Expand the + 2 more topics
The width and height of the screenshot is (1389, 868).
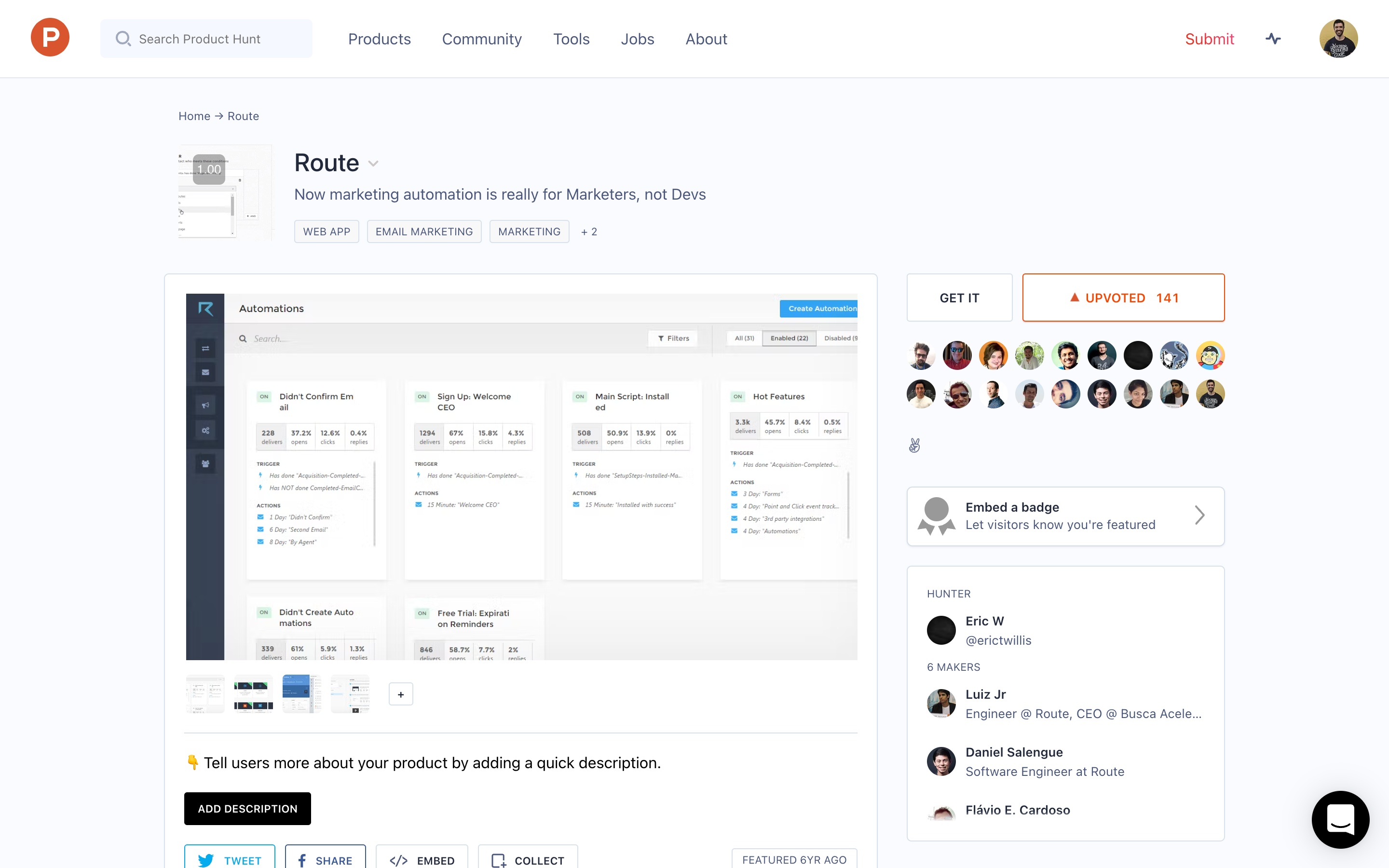point(589,231)
